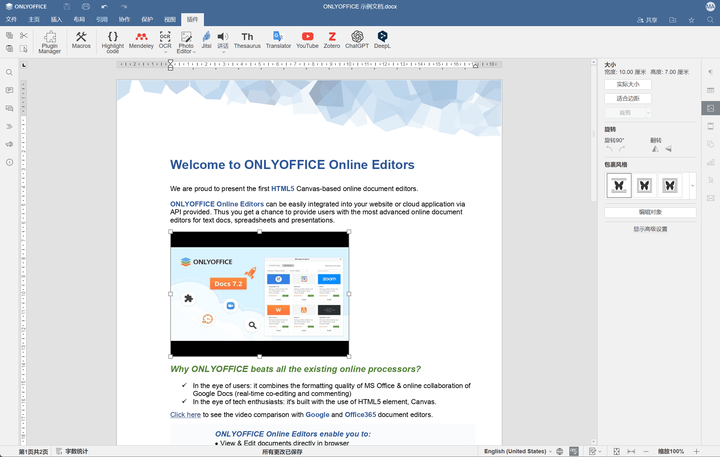Undo the last action
This screenshot has height=457, width=720.
pos(105,7)
